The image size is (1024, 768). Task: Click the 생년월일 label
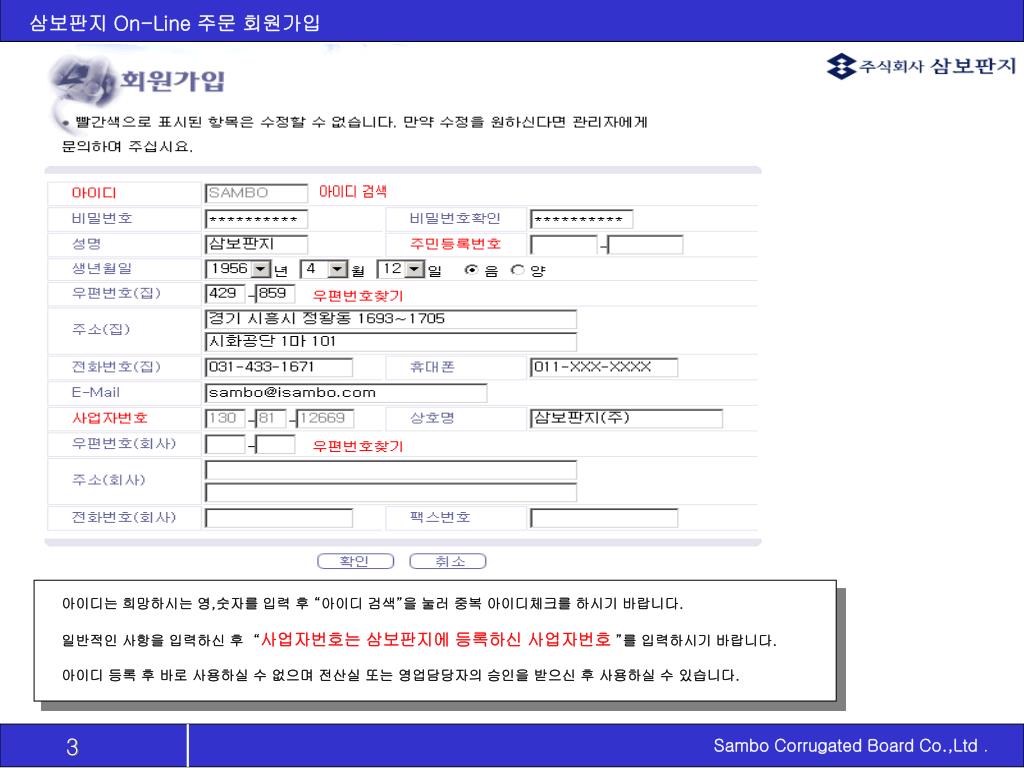point(102,268)
